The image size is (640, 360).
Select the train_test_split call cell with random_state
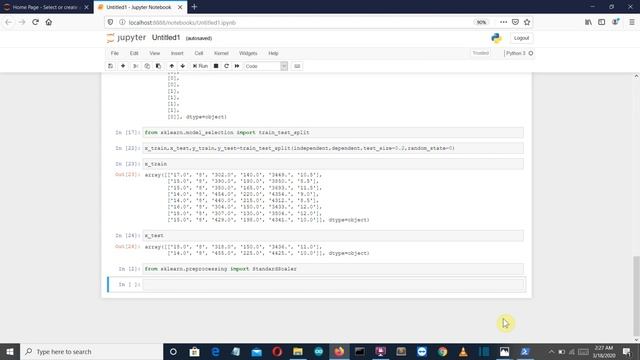(x=333, y=148)
